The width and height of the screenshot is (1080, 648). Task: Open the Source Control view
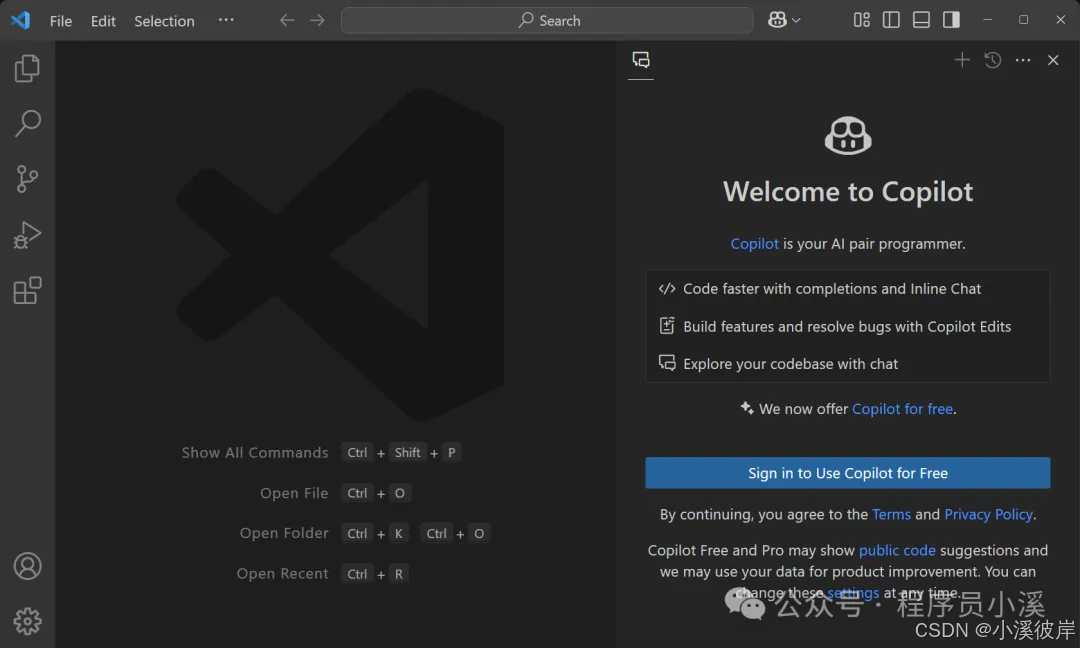(x=28, y=179)
